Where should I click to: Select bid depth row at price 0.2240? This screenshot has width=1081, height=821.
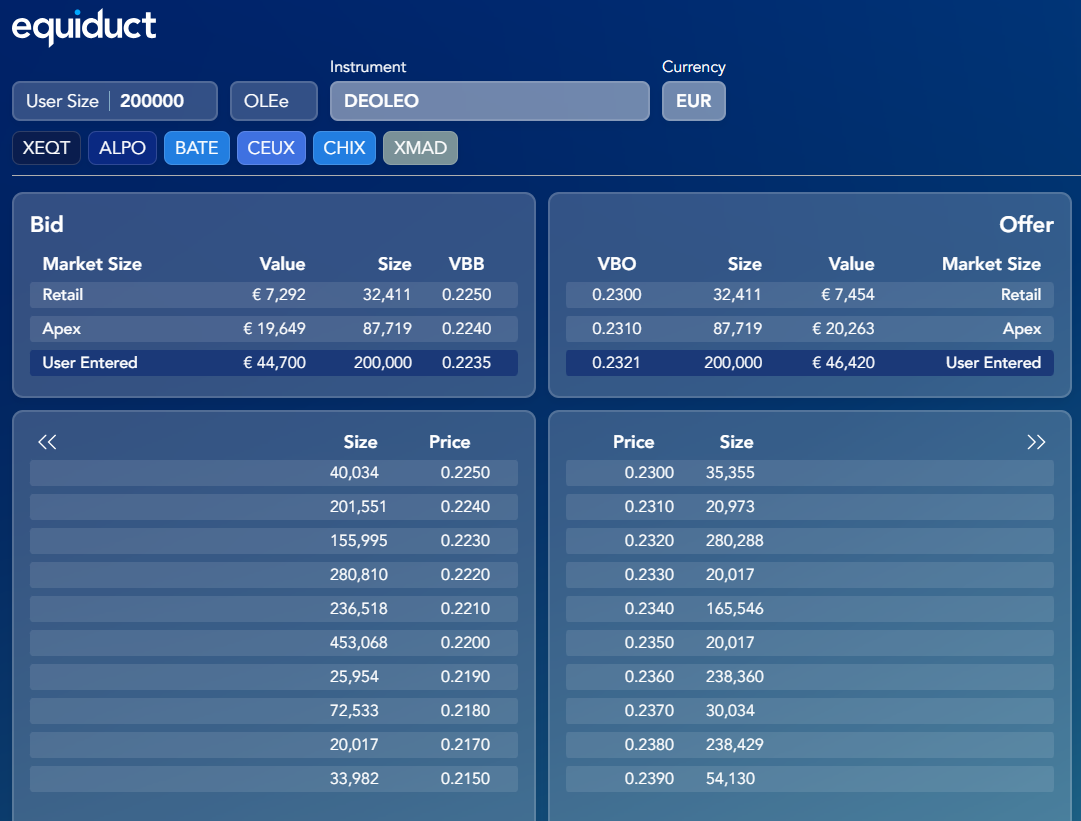274,507
